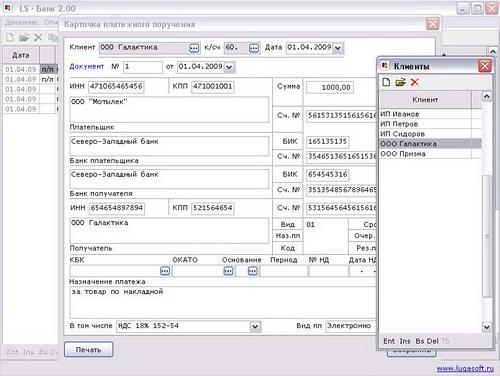This screenshot has height=376, width=500.
Task: Click payer name field ООО "Мотылек"
Action: pos(169,110)
